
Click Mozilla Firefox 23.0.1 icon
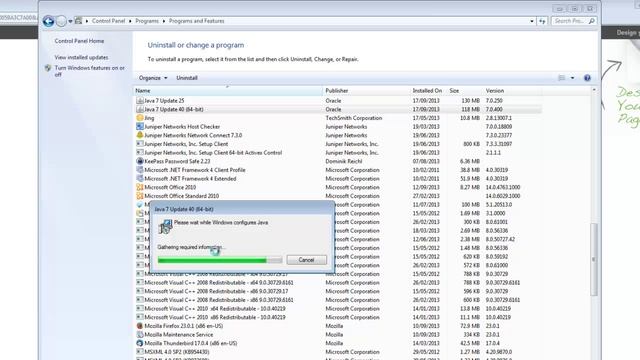(x=140, y=326)
